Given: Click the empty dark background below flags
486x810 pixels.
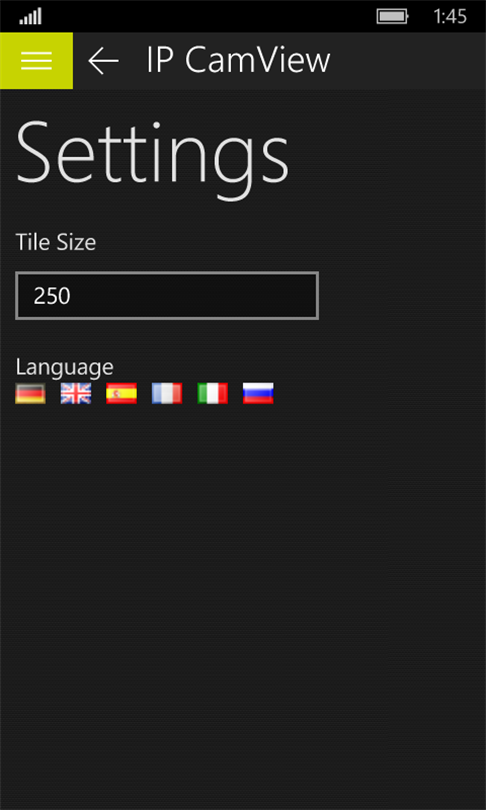Looking at the screenshot, I should pos(243,594).
